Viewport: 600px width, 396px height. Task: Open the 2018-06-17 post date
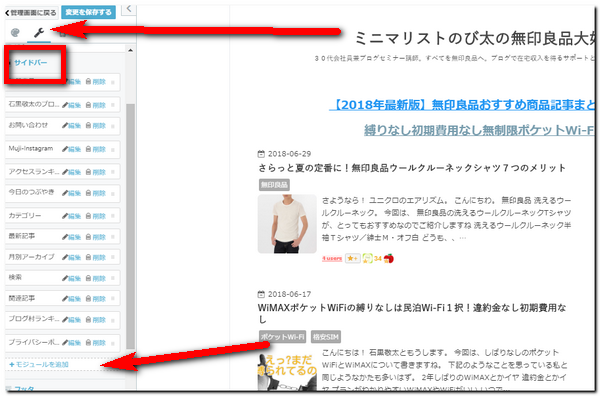(x=289, y=294)
